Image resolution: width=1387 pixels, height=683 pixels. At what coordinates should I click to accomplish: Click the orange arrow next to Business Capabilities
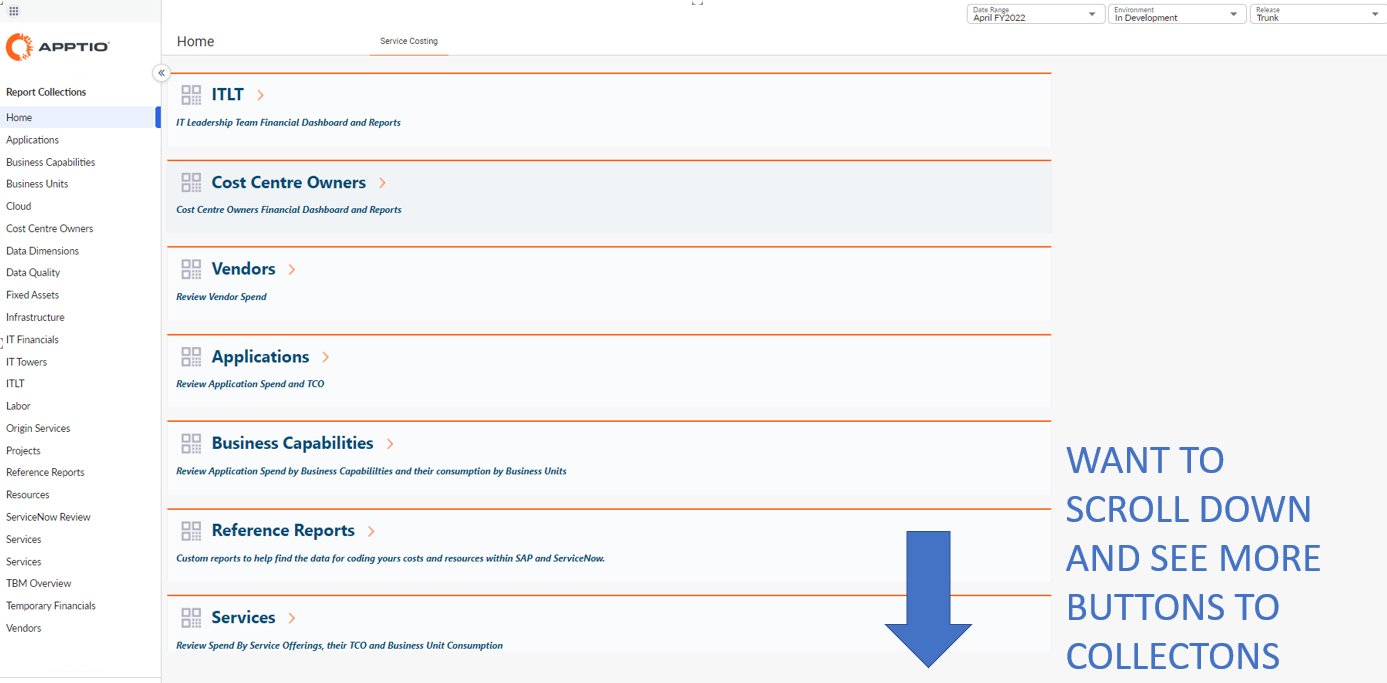point(390,444)
